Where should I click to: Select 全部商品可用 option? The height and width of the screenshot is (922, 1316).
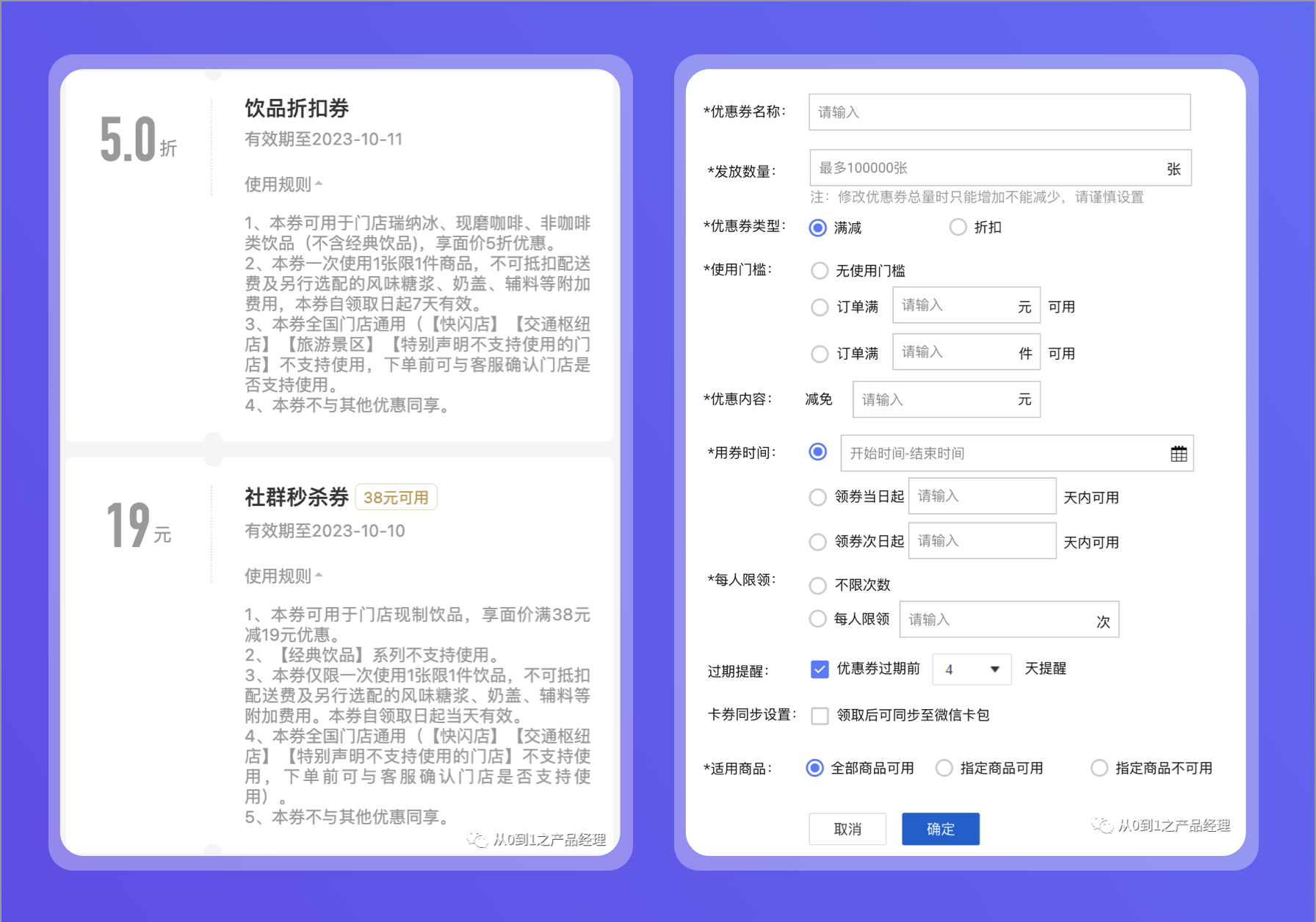(x=814, y=768)
